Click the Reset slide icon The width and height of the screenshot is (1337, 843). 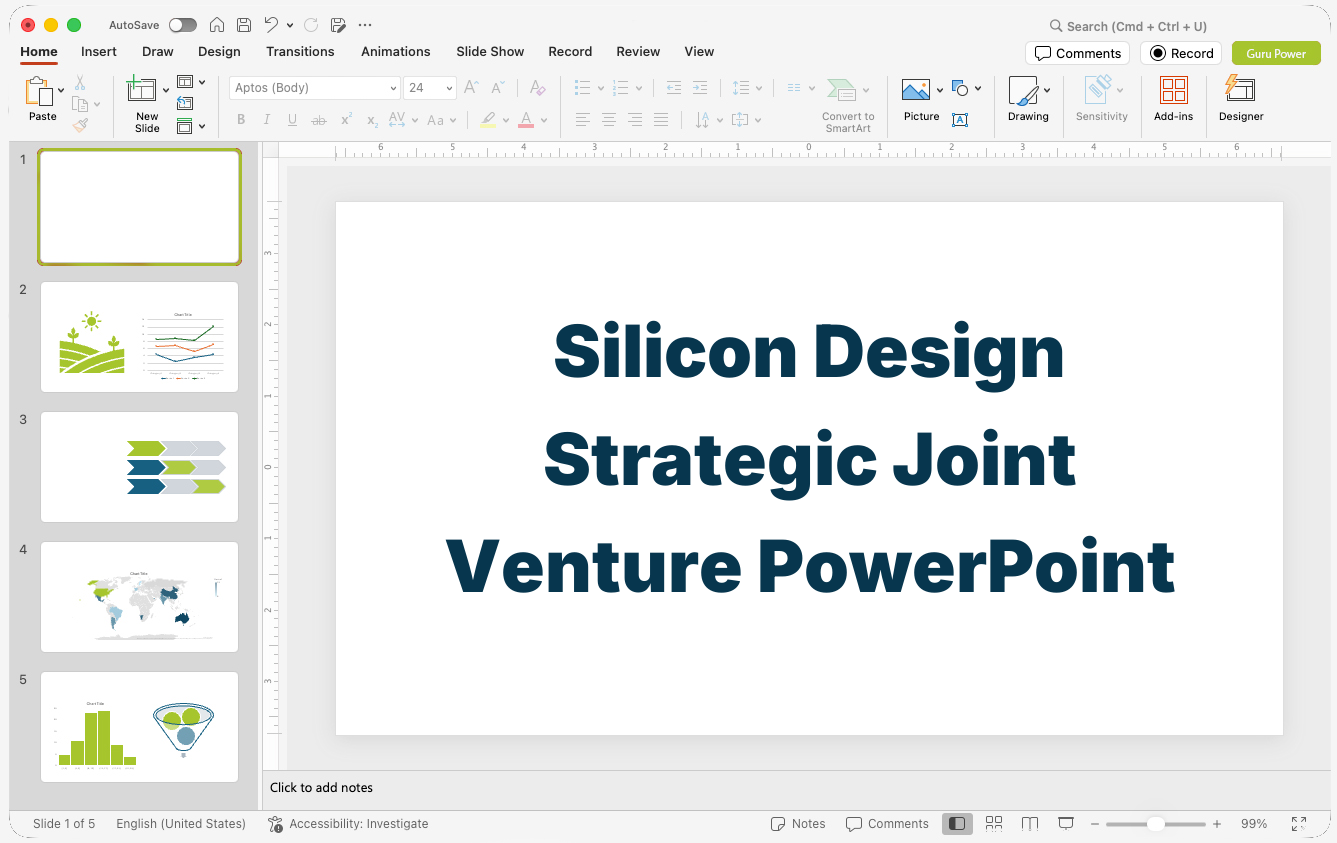coord(185,103)
